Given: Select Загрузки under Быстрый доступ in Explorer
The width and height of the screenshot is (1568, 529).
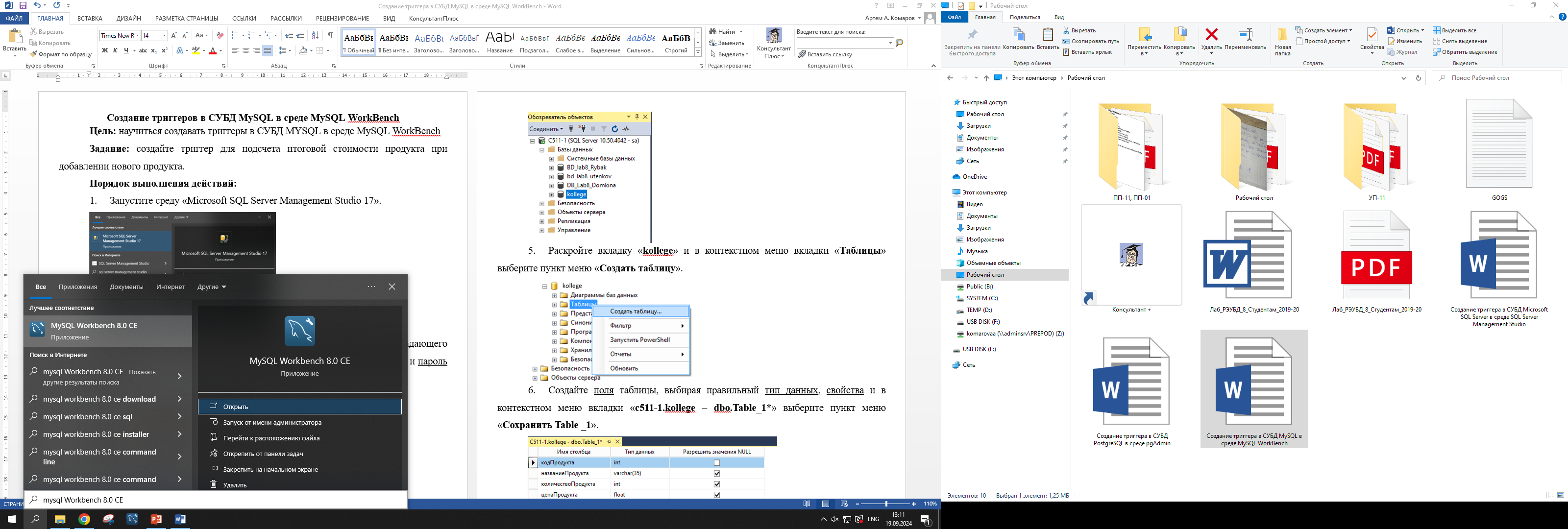Looking at the screenshot, I should (978, 126).
